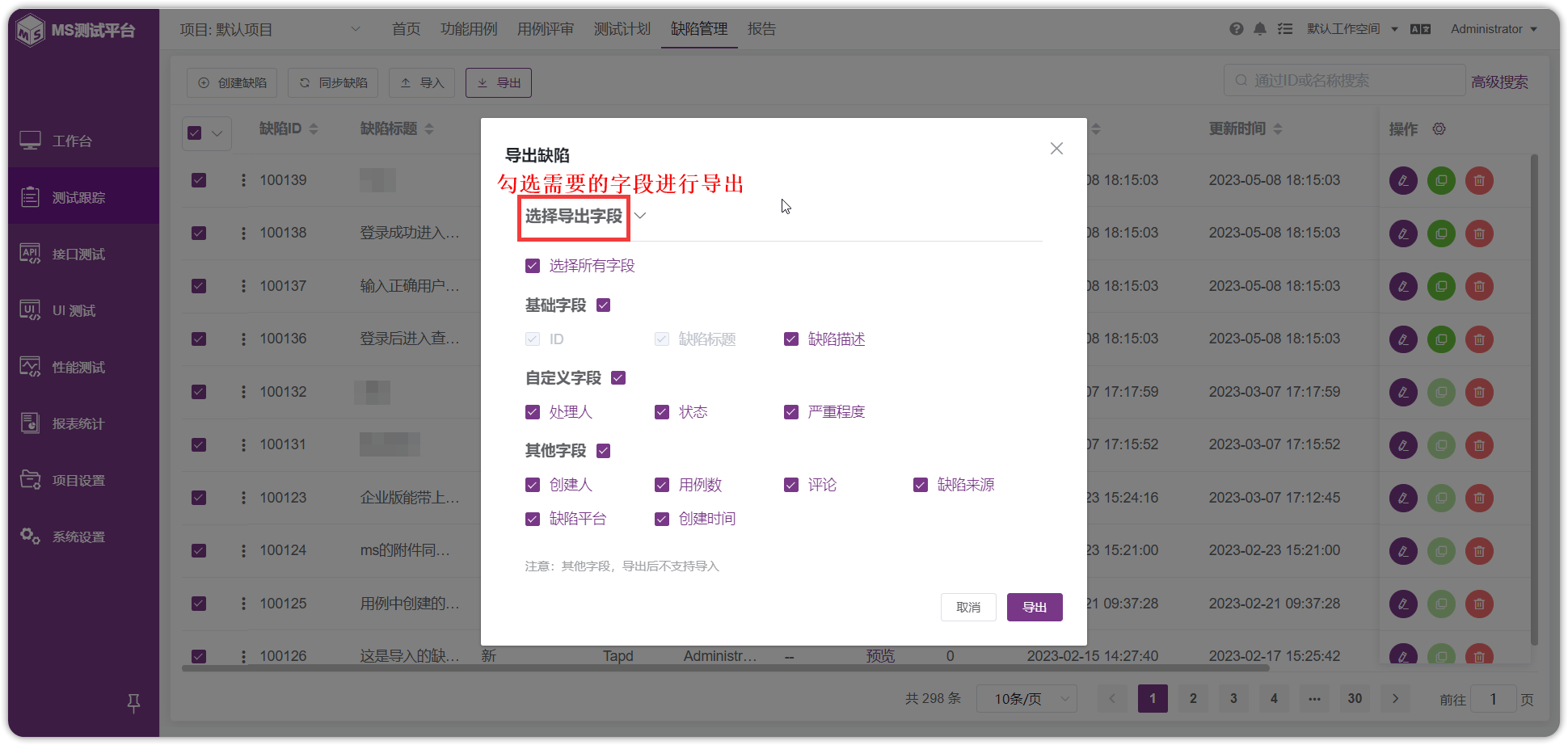Click the purple 导出 button in dialog
The height and width of the screenshot is (745, 1568).
(x=1035, y=608)
